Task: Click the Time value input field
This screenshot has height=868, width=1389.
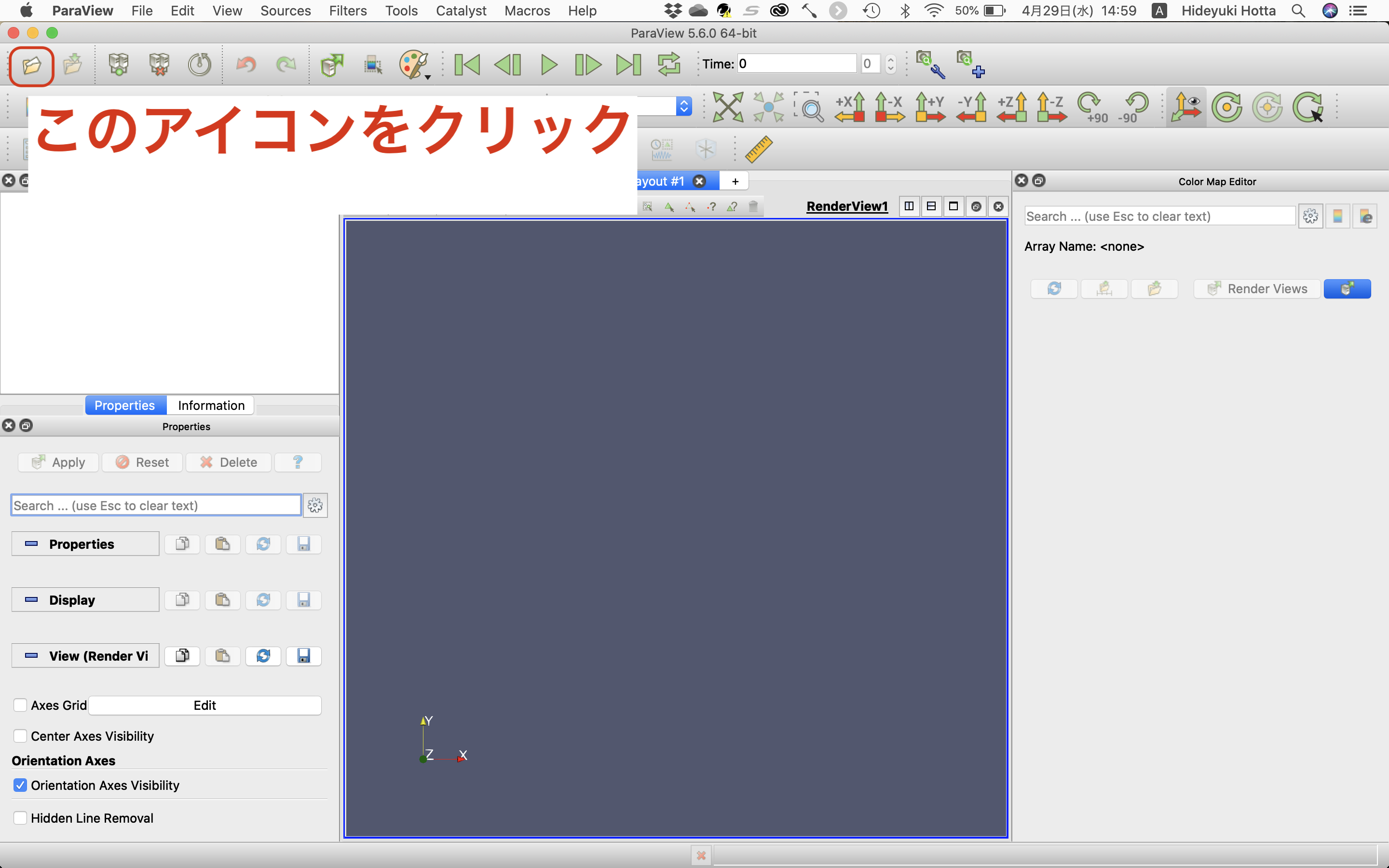Action: click(797, 64)
